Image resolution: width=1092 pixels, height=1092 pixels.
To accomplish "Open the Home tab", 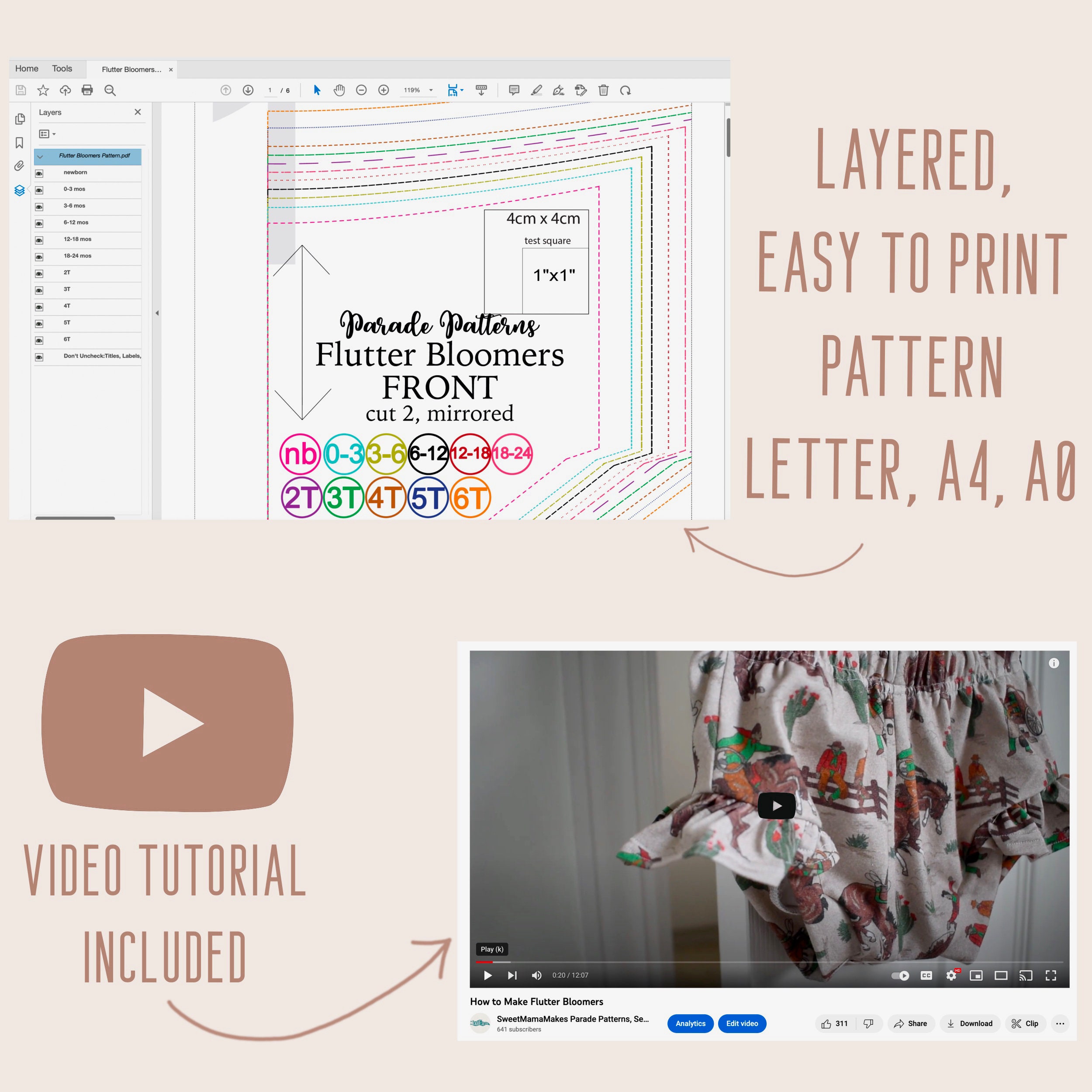I will click(x=27, y=69).
